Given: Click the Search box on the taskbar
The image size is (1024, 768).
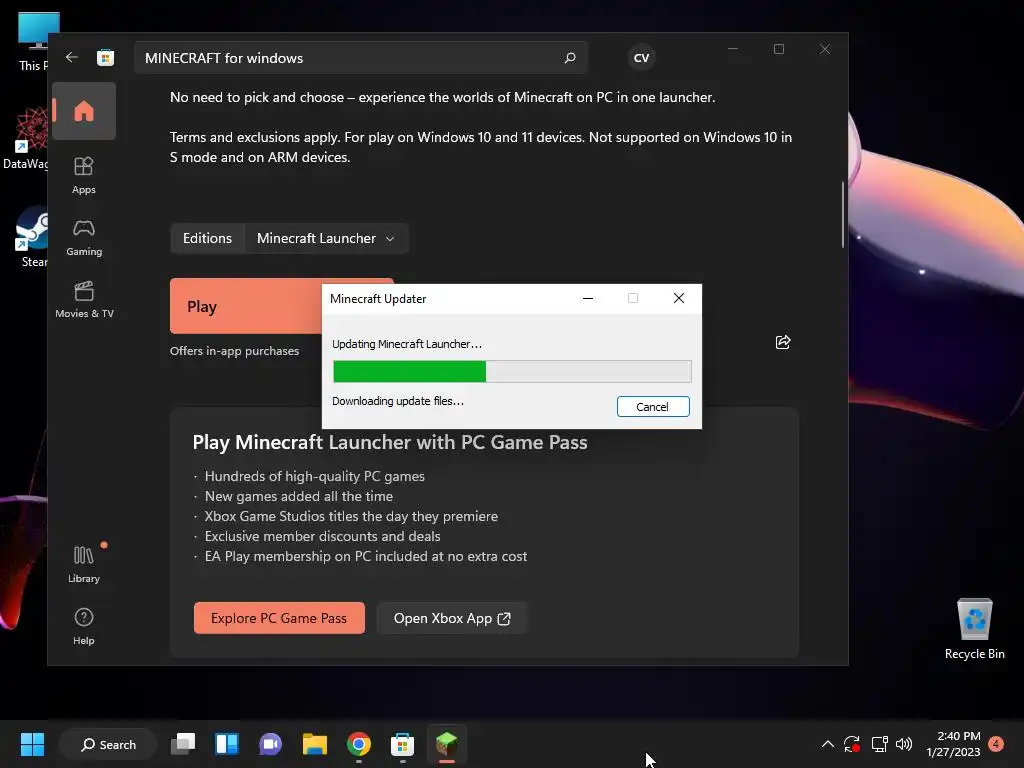Looking at the screenshot, I should coord(108,744).
